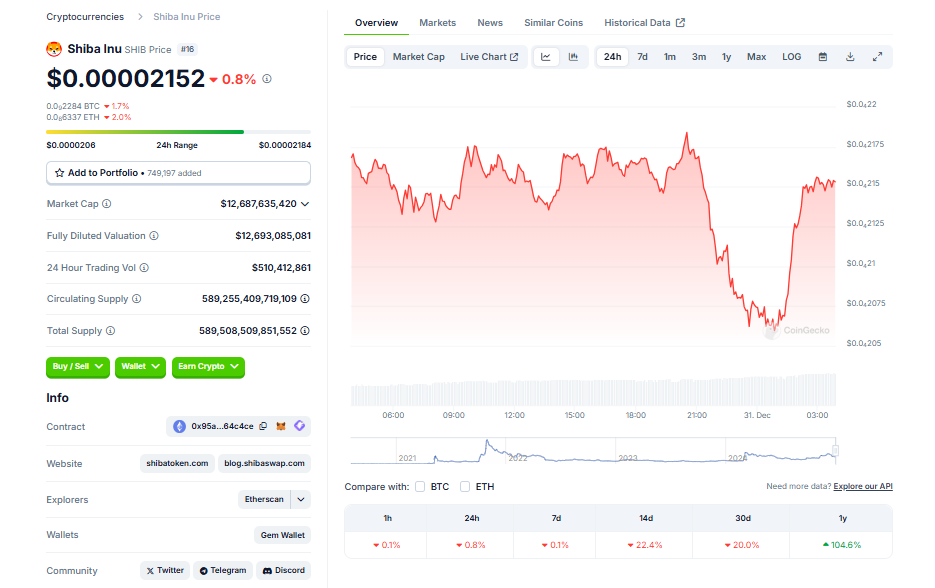Expand the Market Cap chevron

click(305, 204)
